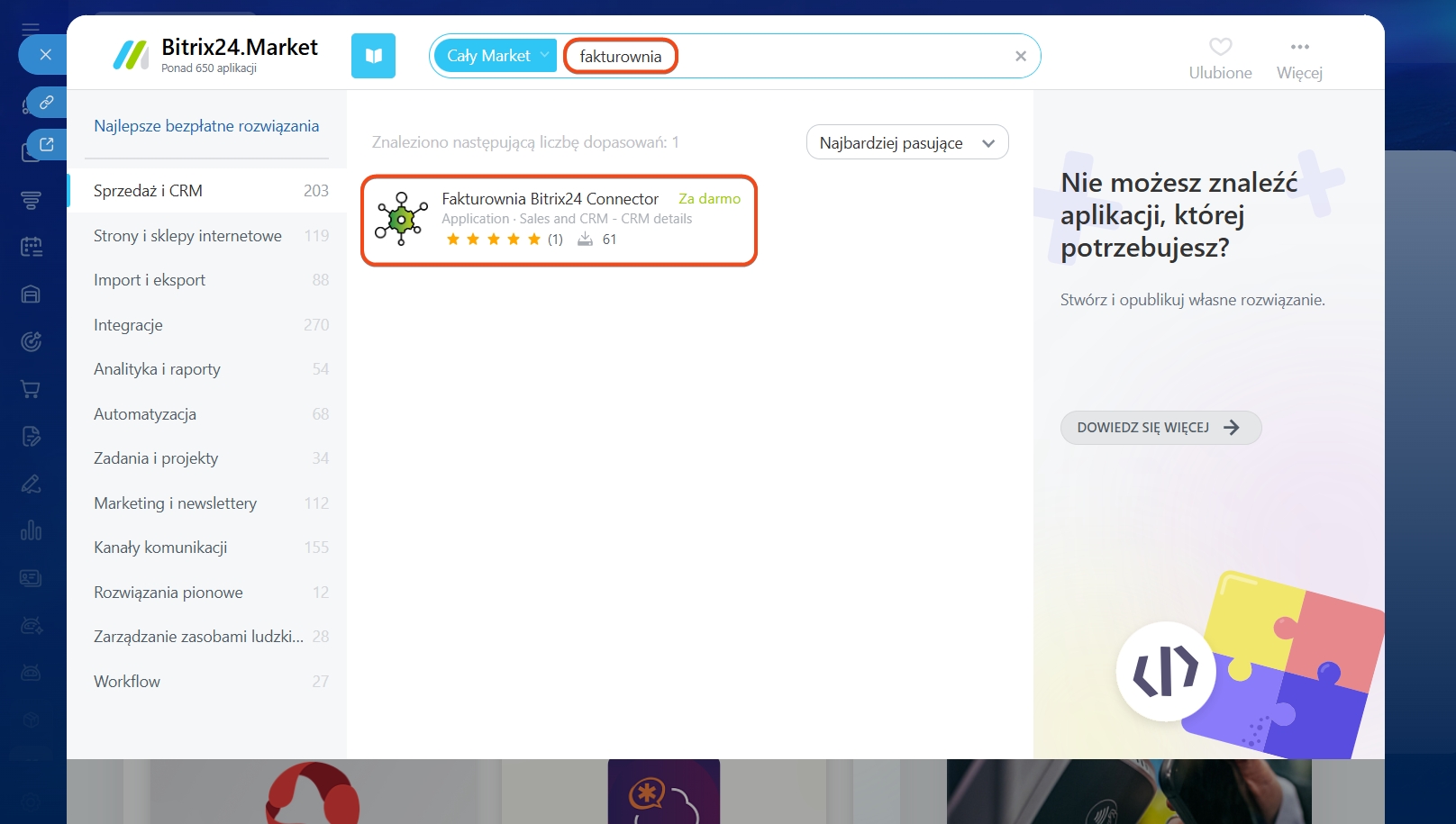
Task: Select the Integracje category
Action: tap(128, 325)
